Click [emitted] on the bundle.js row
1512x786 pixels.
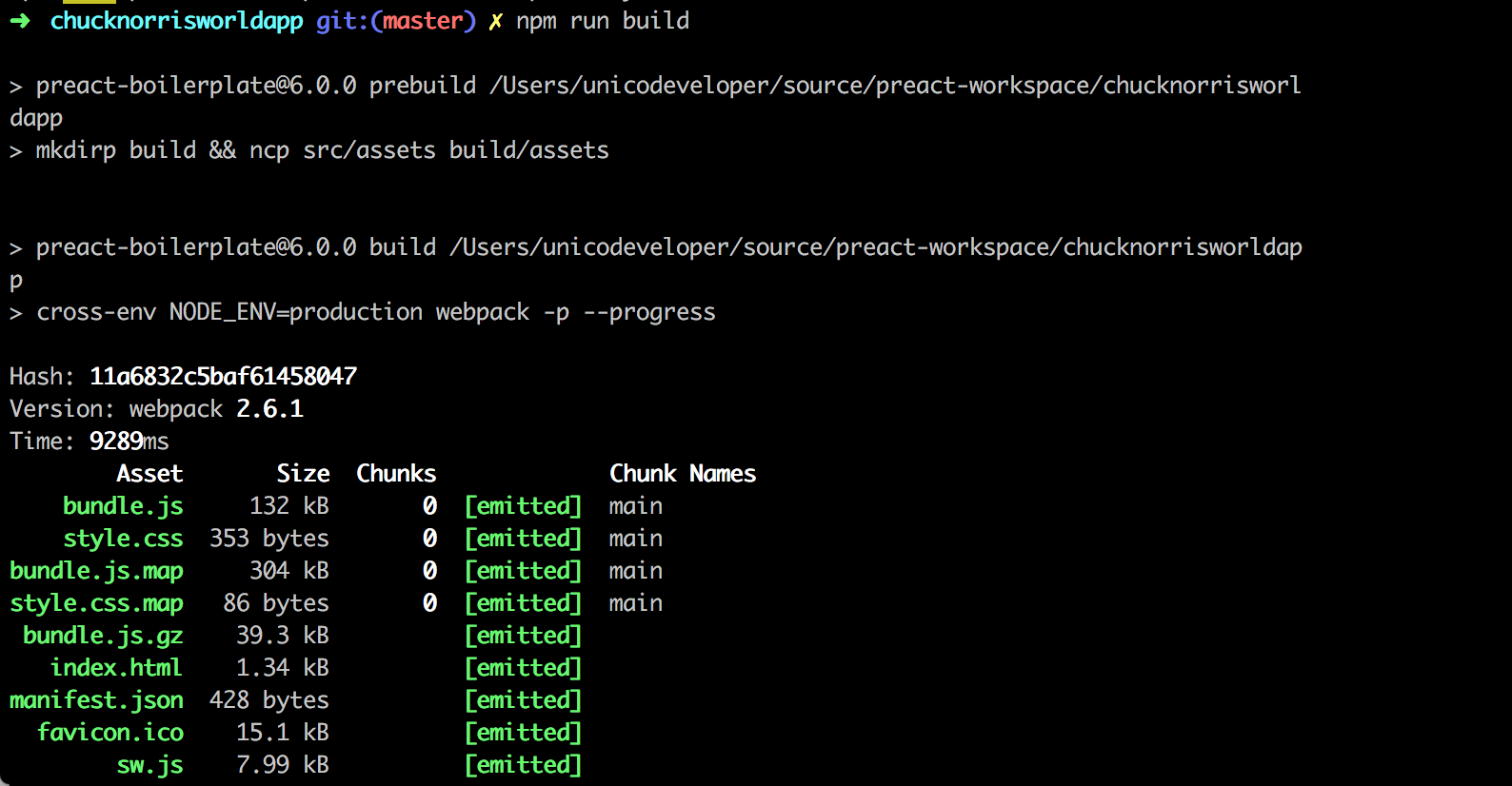[x=523, y=506]
